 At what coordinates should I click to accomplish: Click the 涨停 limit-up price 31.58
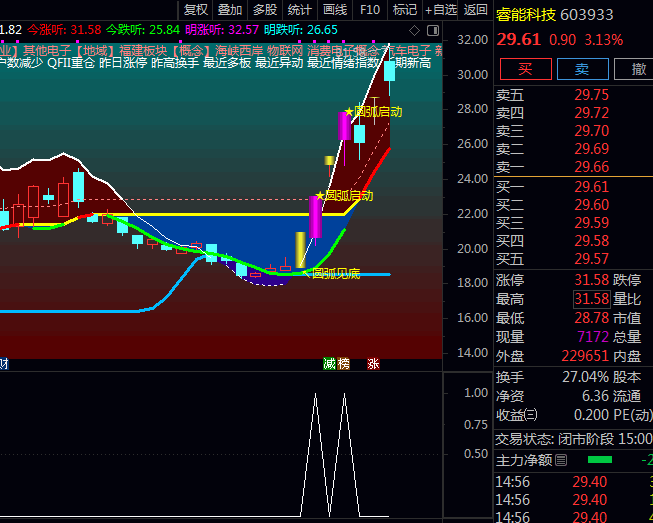click(x=591, y=280)
